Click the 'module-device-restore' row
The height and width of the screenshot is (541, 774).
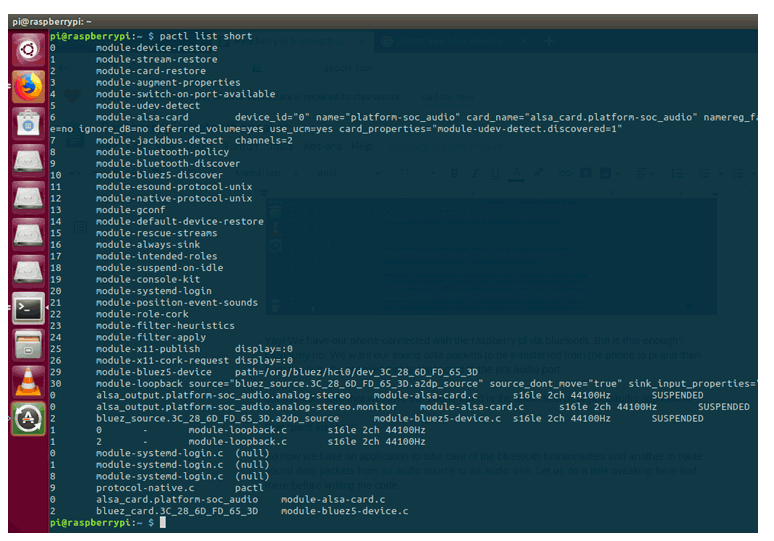point(156,48)
